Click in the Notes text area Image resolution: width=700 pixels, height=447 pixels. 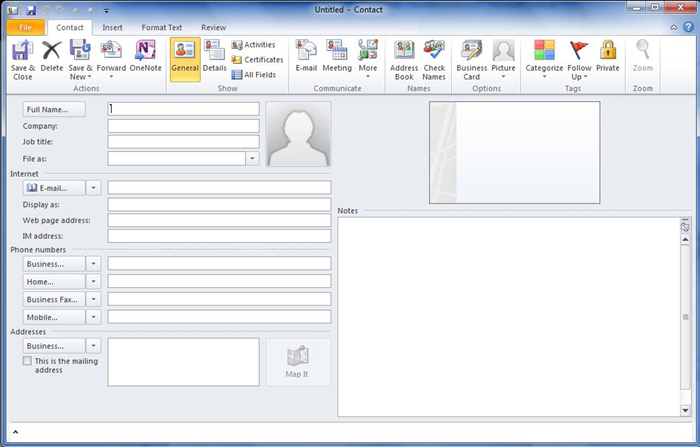[x=508, y=317]
